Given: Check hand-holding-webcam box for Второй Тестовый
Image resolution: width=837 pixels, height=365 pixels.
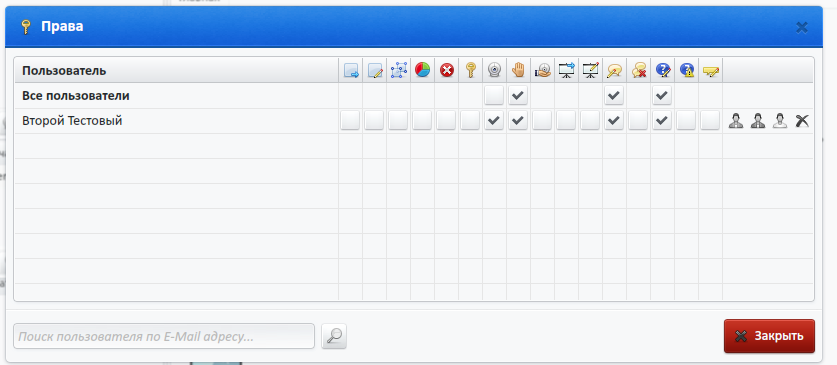Looking at the screenshot, I should [542, 121].
